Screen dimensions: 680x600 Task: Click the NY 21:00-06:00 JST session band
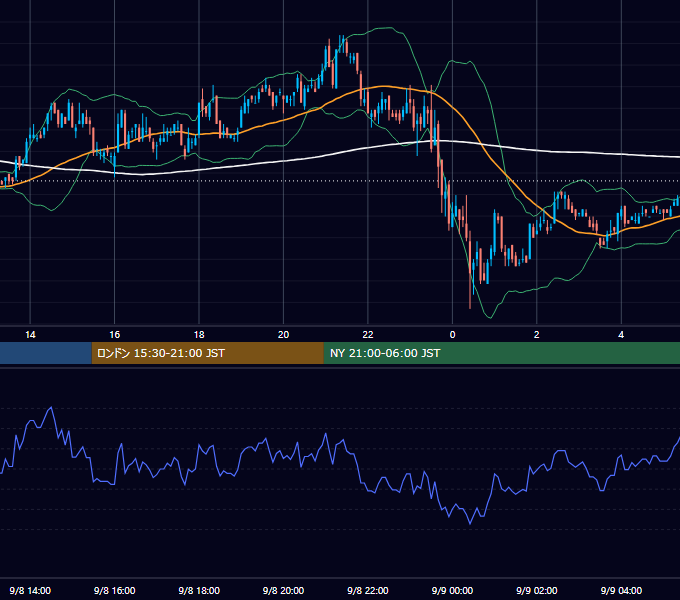click(x=502, y=353)
